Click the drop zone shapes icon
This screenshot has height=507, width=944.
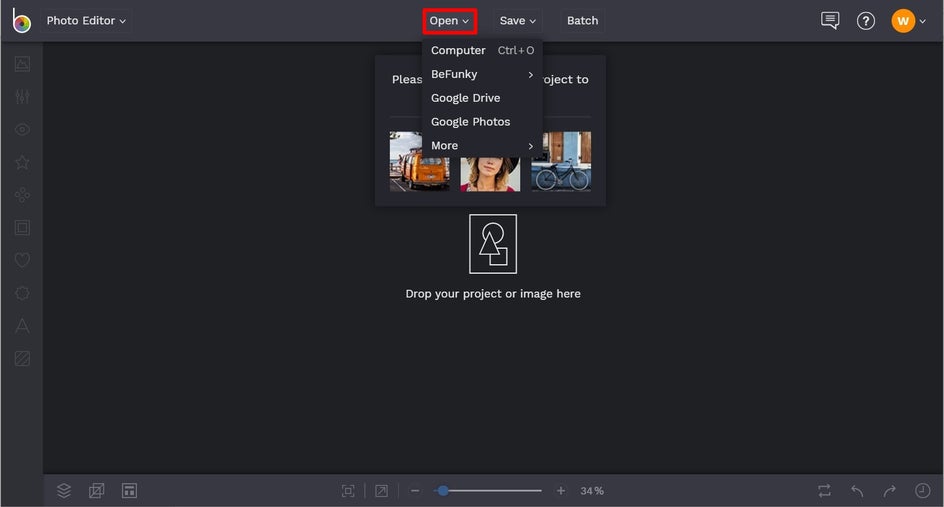[493, 244]
